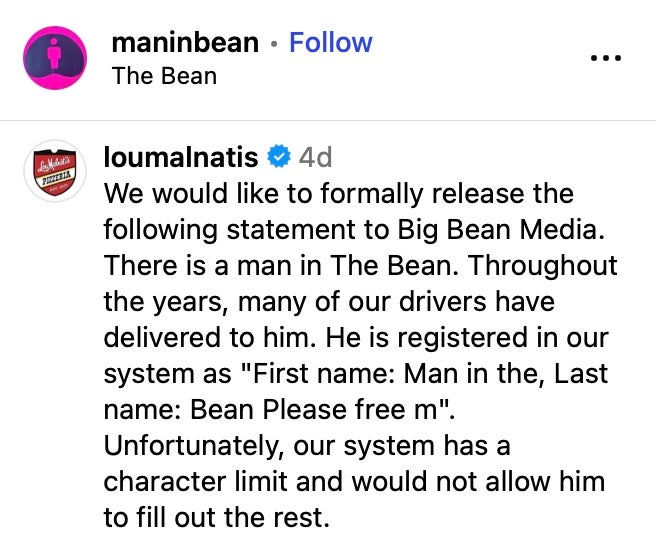Click the divider line below the post header
Image resolution: width=656 pixels, height=552 pixels.
pos(328,121)
